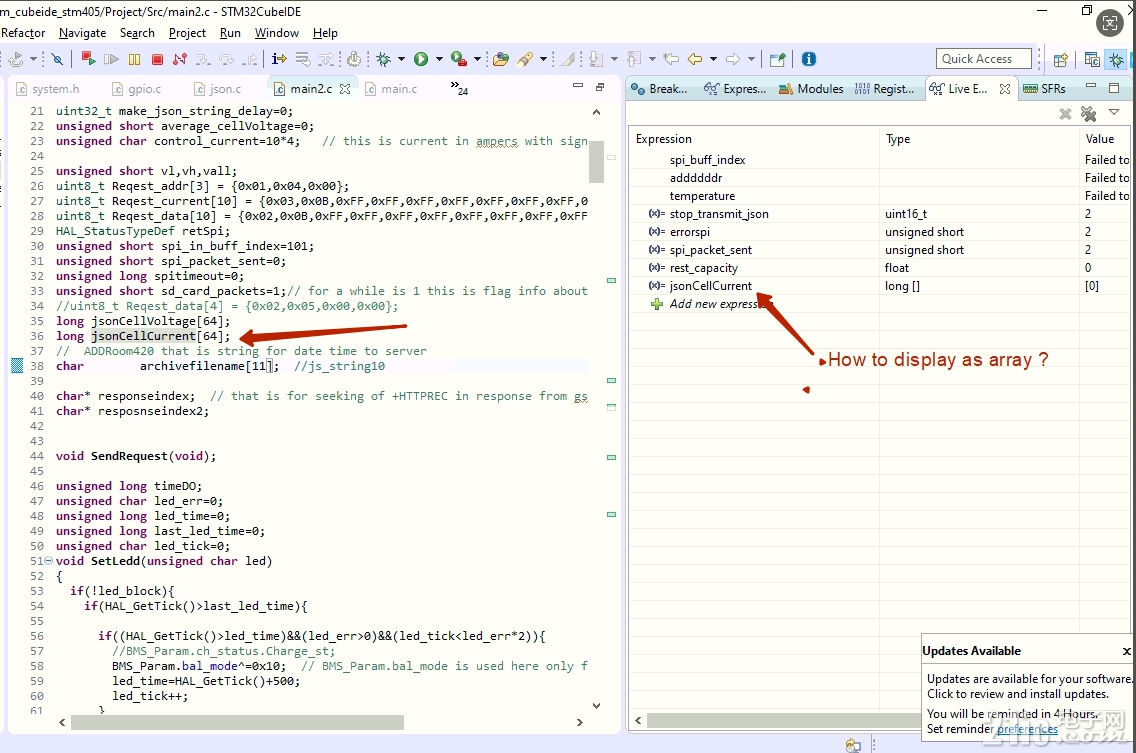Switch to the gpio.c editor tab
This screenshot has height=753, width=1136.
(137, 88)
